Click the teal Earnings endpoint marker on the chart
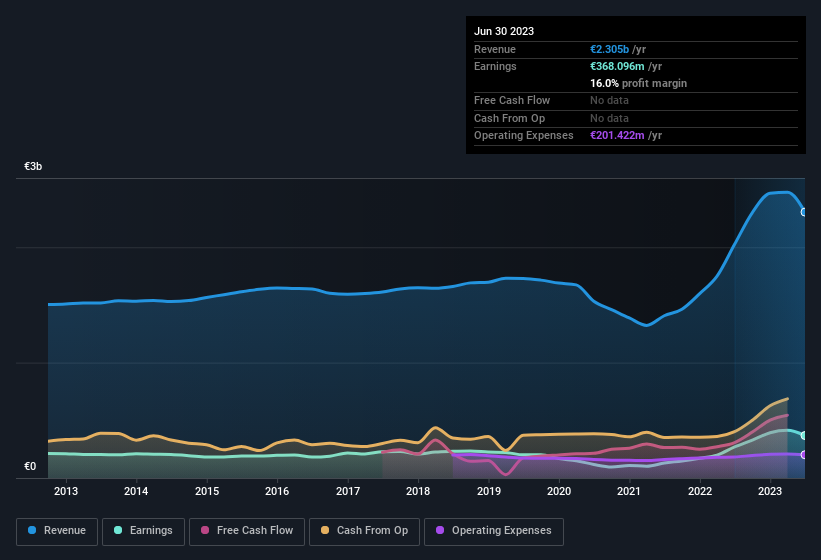The image size is (821, 560). click(803, 436)
